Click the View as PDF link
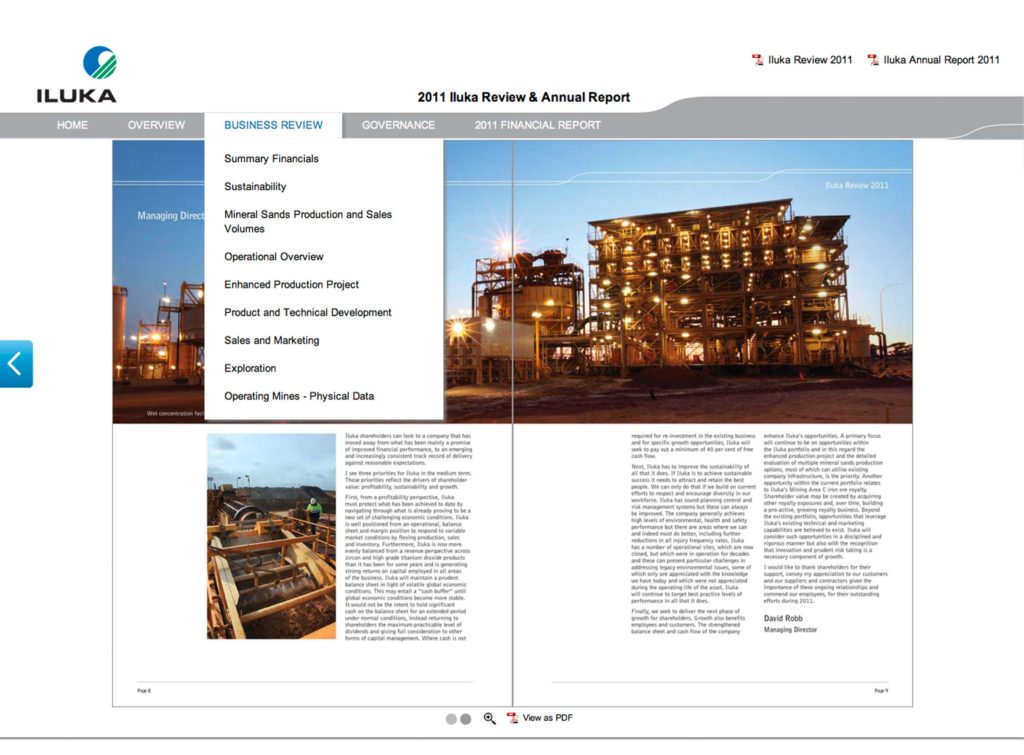Image resolution: width=1024 pixels, height=755 pixels. [x=547, y=718]
